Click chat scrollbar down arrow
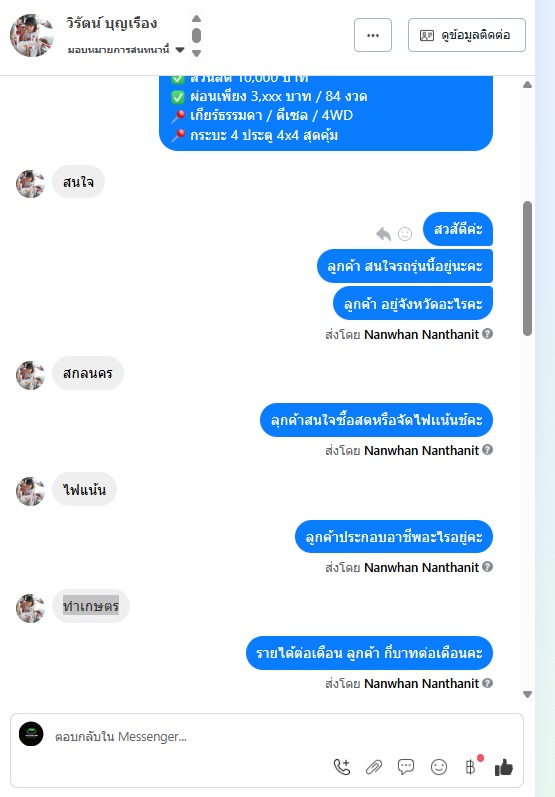The width and height of the screenshot is (555, 797). [528, 694]
